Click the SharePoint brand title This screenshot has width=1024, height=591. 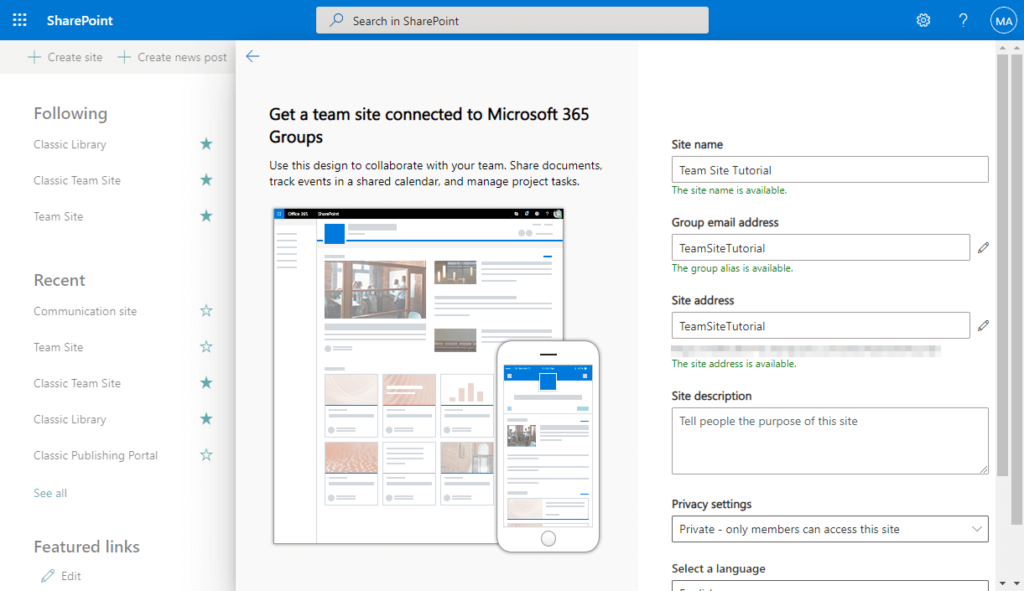[80, 20]
